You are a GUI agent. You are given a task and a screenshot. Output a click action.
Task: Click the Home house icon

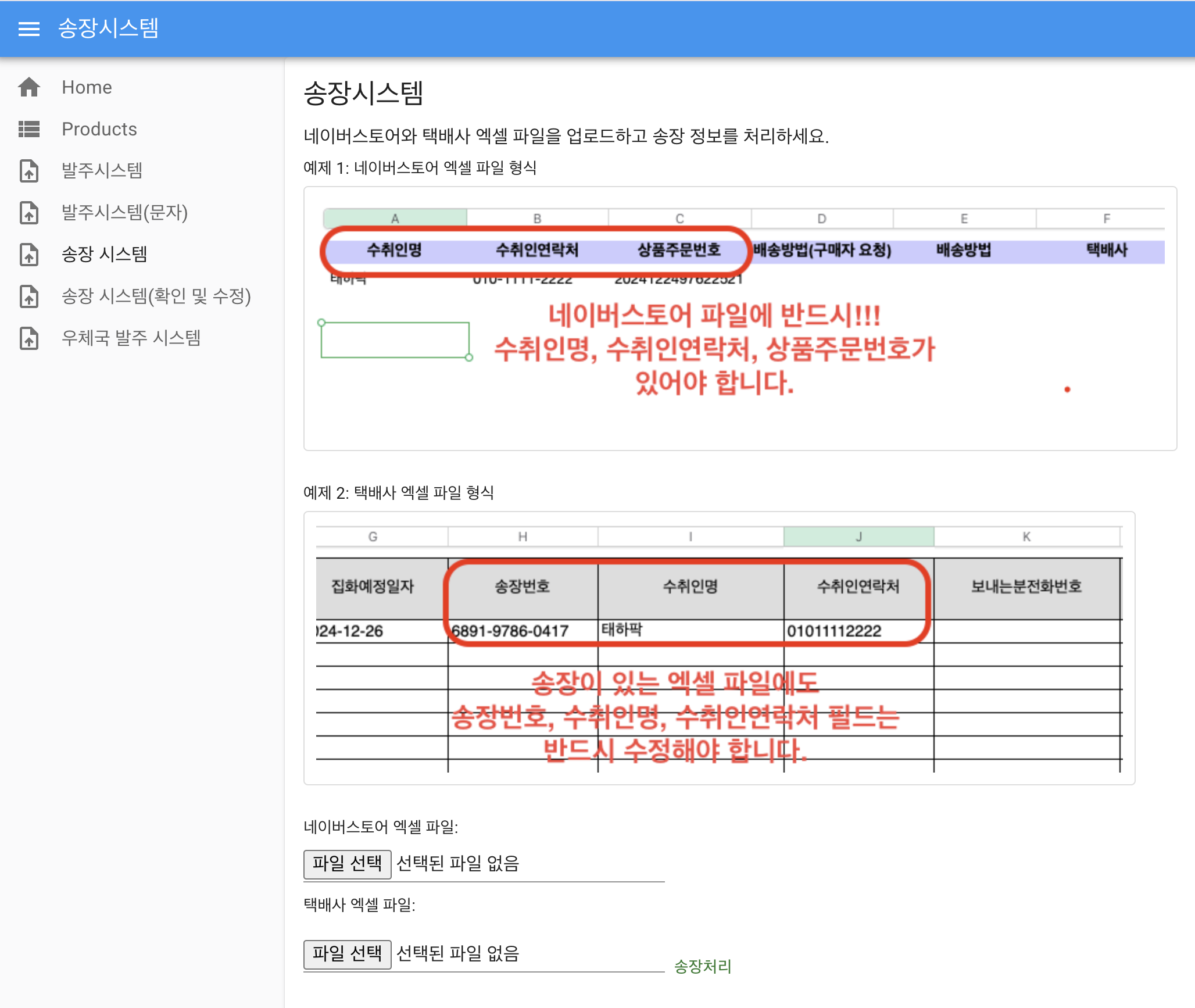click(29, 87)
